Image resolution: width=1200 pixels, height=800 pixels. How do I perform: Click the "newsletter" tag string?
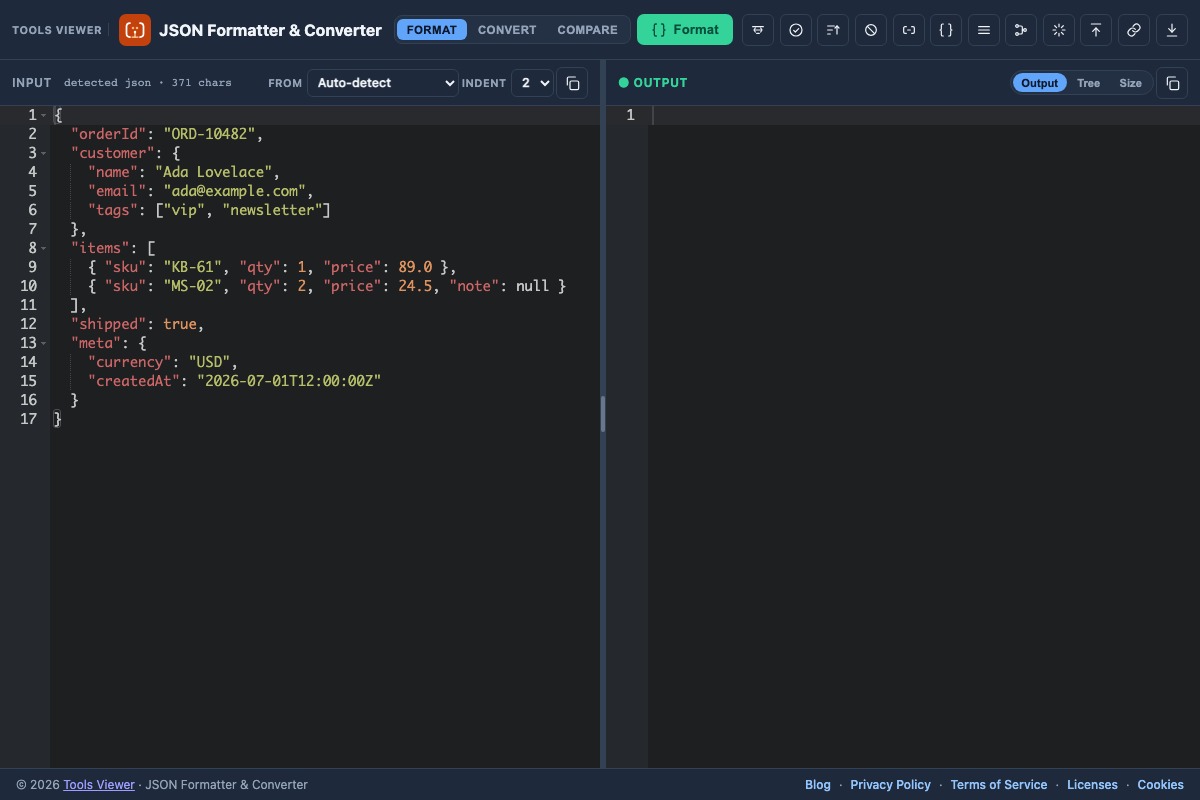coord(272,210)
